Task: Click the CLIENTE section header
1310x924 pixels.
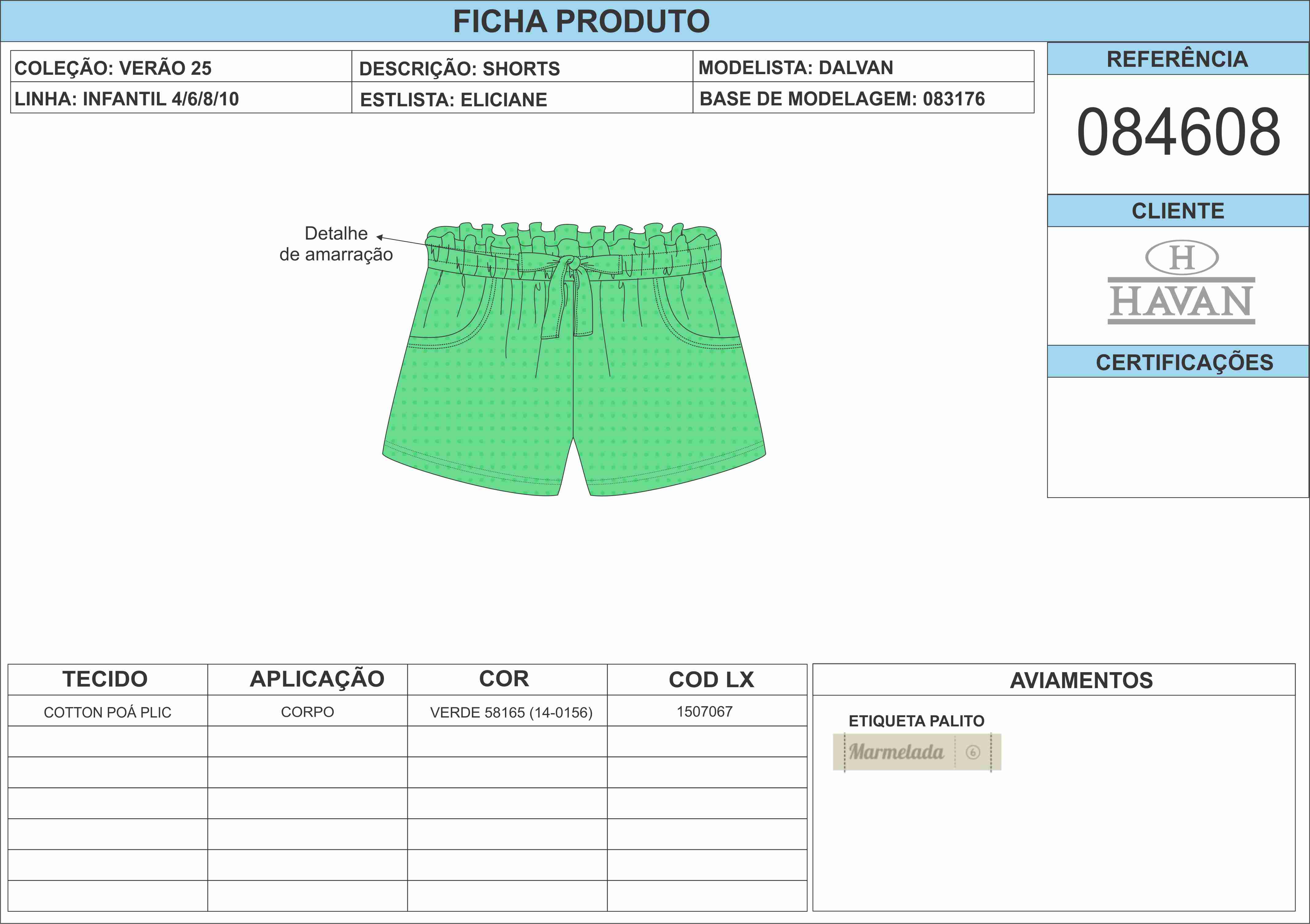Action: tap(1178, 211)
